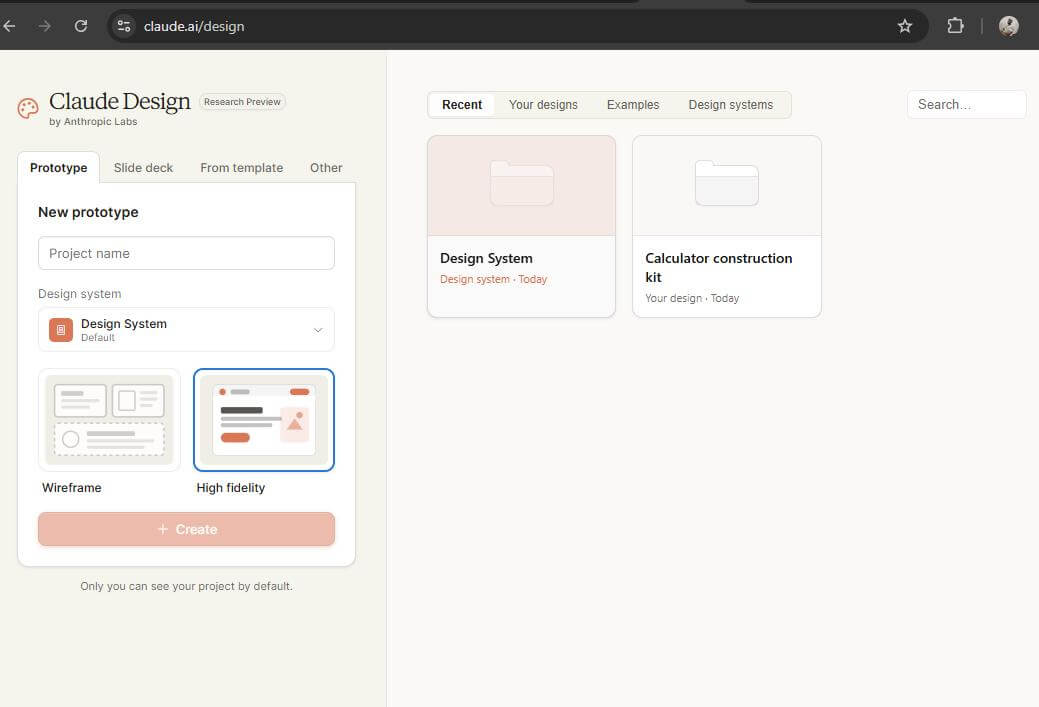Open the From template tab
Screen dimensions: 1039x707
click(x=241, y=168)
